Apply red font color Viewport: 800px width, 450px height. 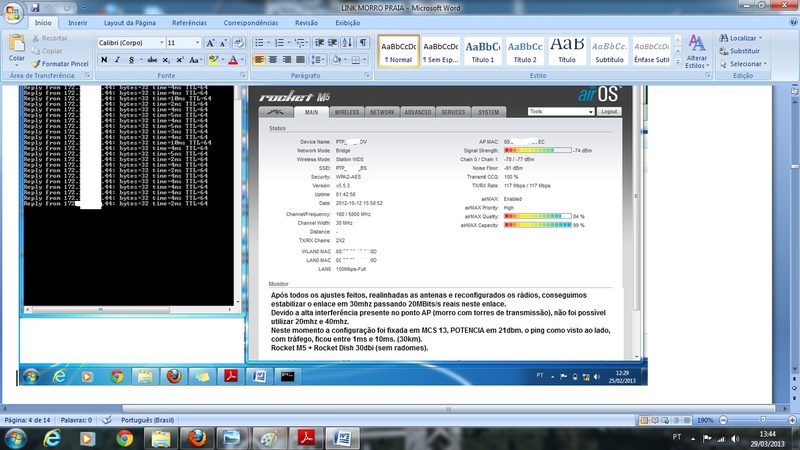click(233, 60)
